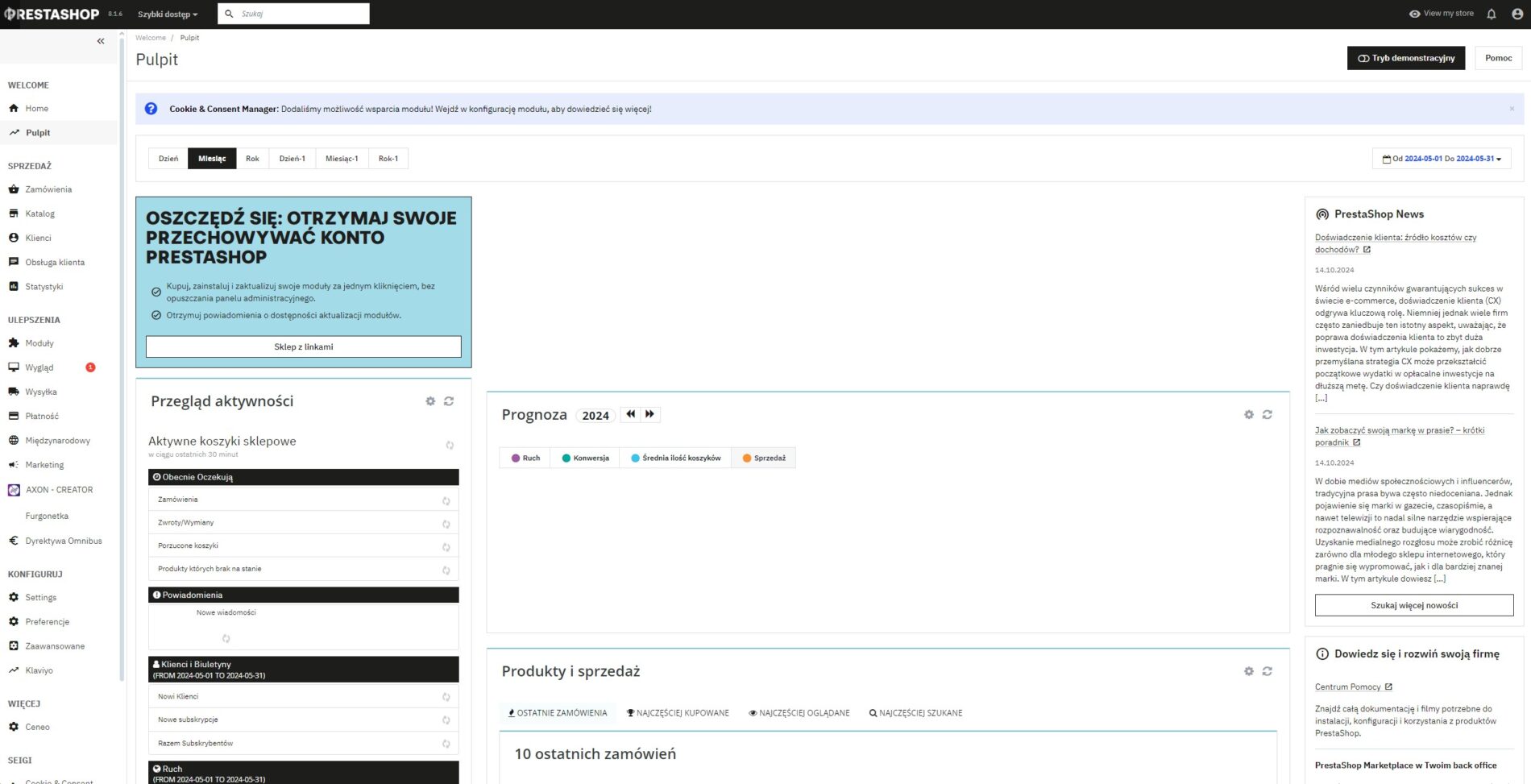This screenshot has height=784, width=1531.
Task: Open Moduły puzzle icon in sidebar
Action: click(x=14, y=343)
